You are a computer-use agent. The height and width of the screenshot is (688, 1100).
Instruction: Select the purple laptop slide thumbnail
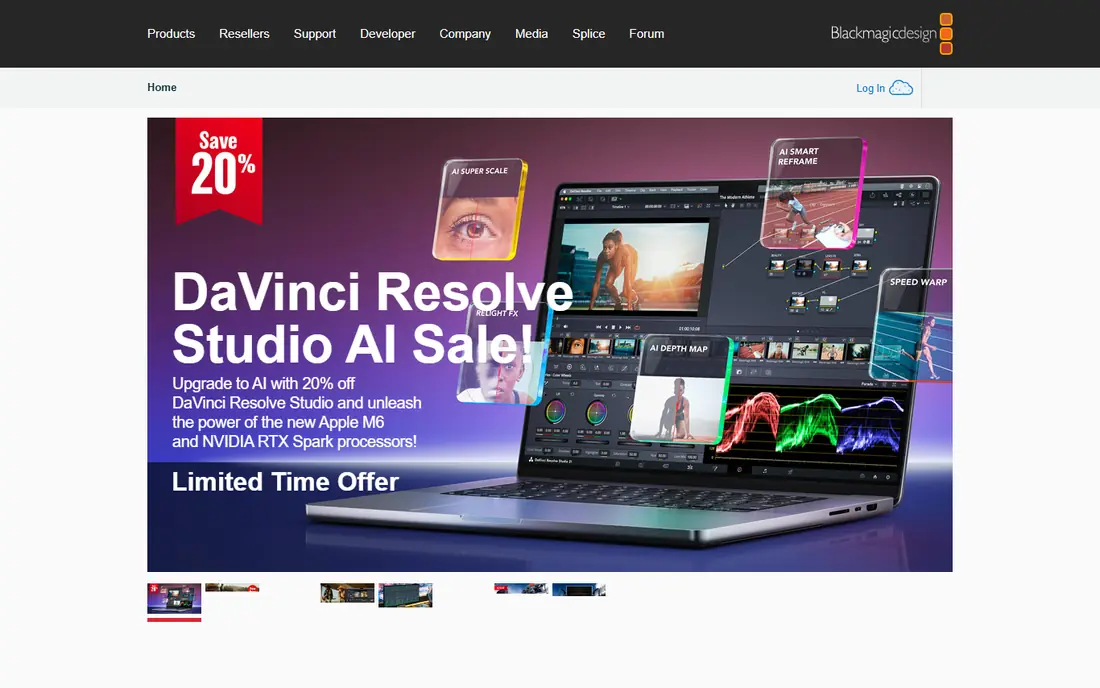[174, 598]
